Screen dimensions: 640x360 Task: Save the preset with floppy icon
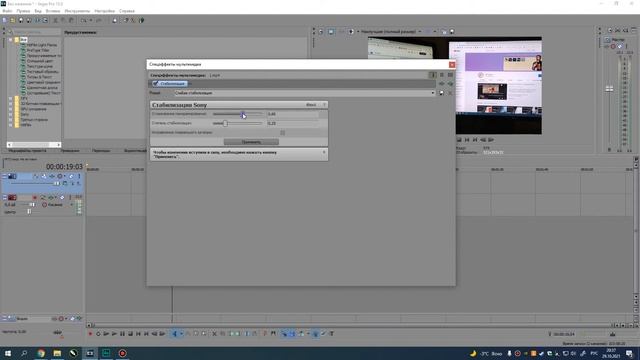(x=441, y=93)
